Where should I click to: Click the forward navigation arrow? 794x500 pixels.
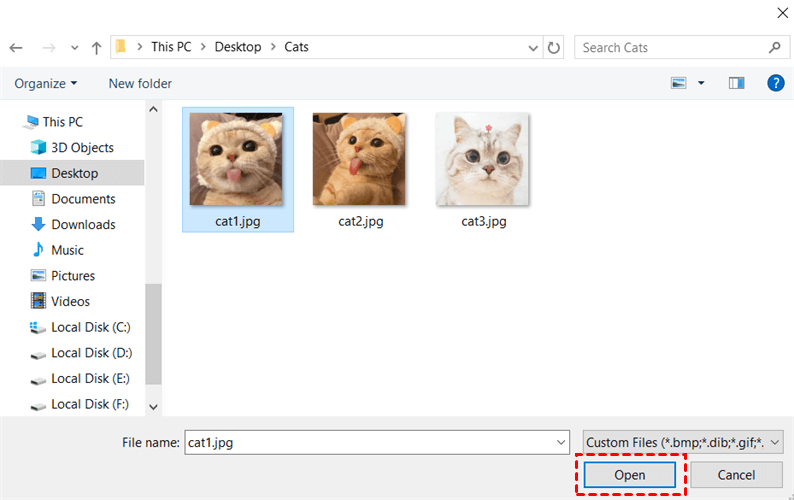click(x=49, y=48)
